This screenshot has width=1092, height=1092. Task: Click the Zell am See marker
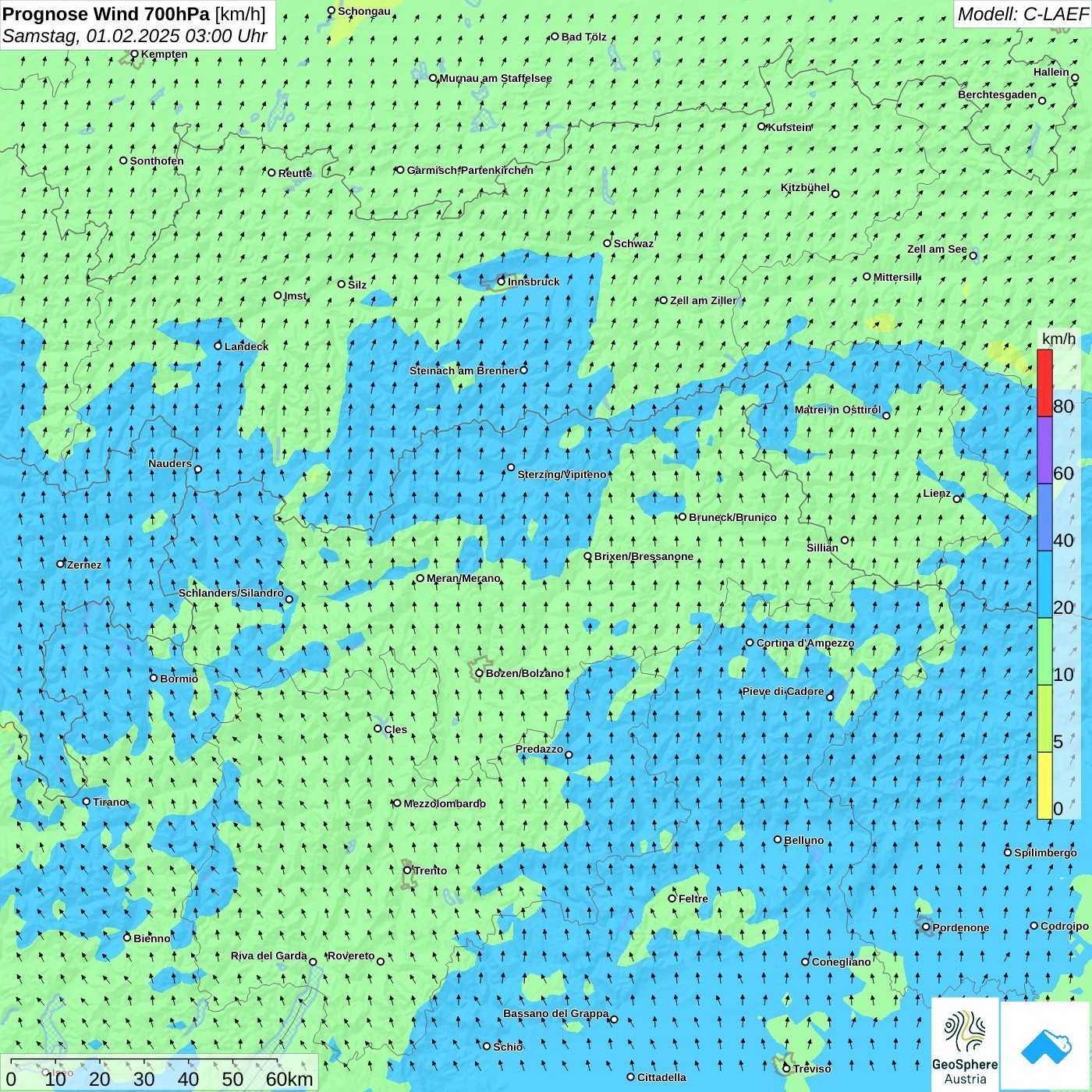click(x=973, y=255)
